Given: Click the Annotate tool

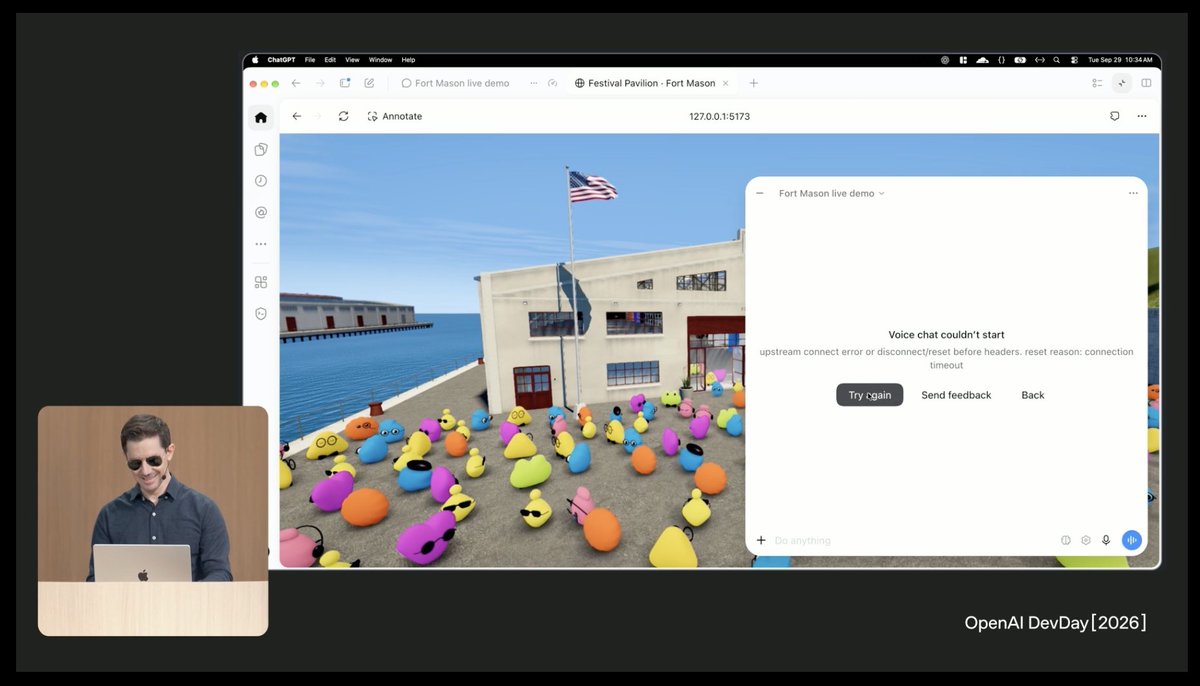Looking at the screenshot, I should (x=395, y=116).
